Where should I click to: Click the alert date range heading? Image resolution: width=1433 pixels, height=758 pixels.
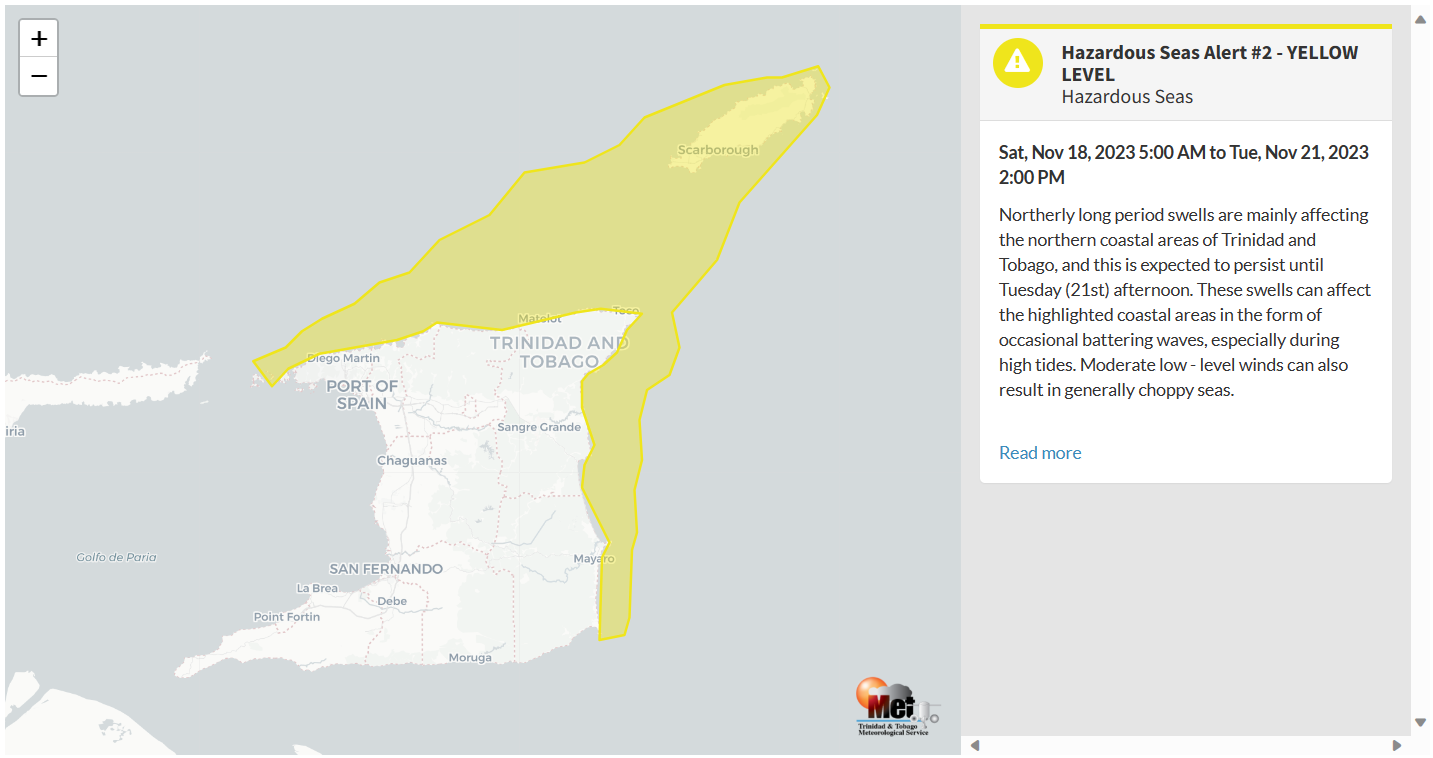(1184, 165)
